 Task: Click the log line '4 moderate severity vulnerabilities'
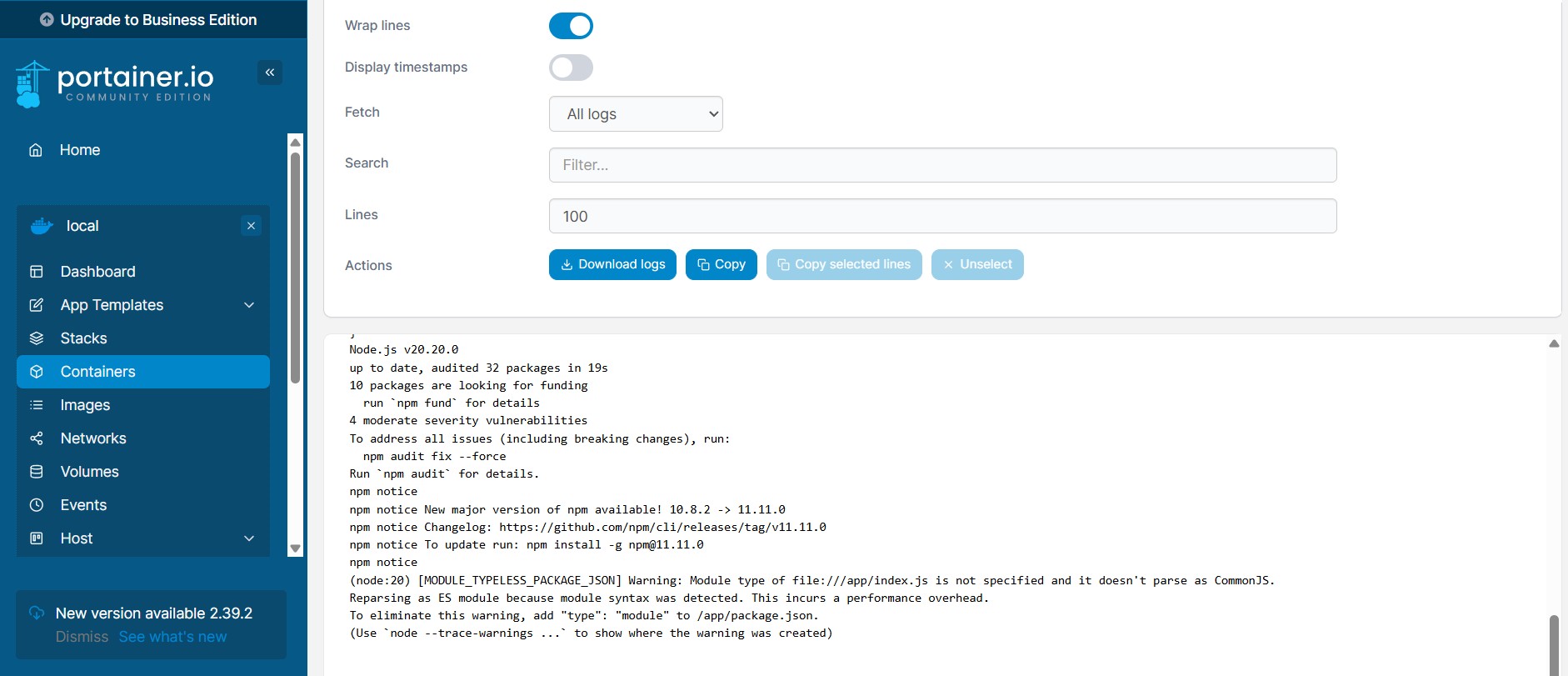click(x=468, y=421)
